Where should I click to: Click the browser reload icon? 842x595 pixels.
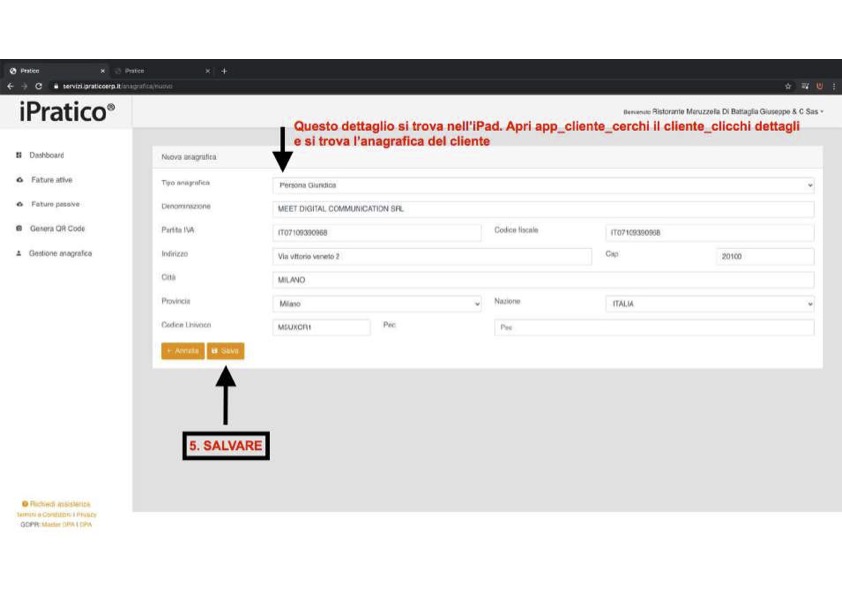click(x=37, y=87)
